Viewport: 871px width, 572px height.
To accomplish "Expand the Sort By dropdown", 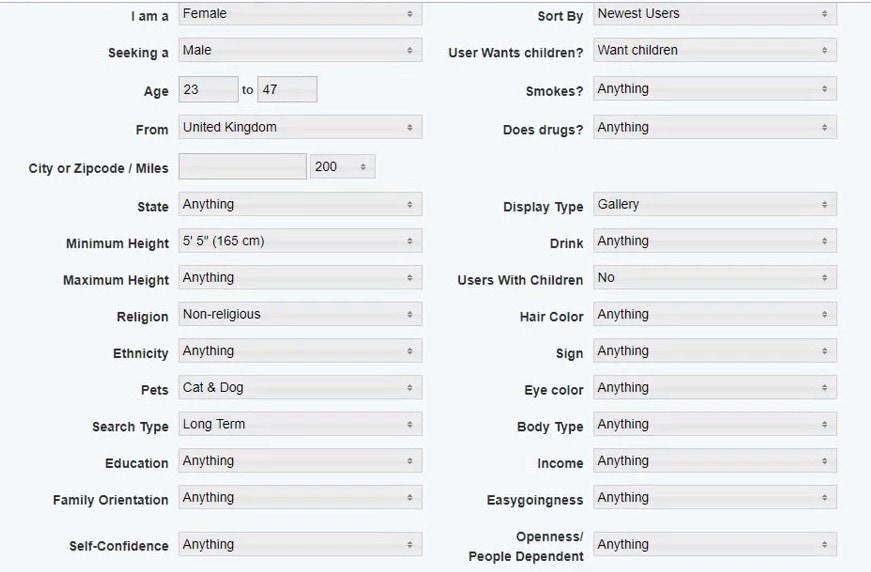I will [714, 14].
